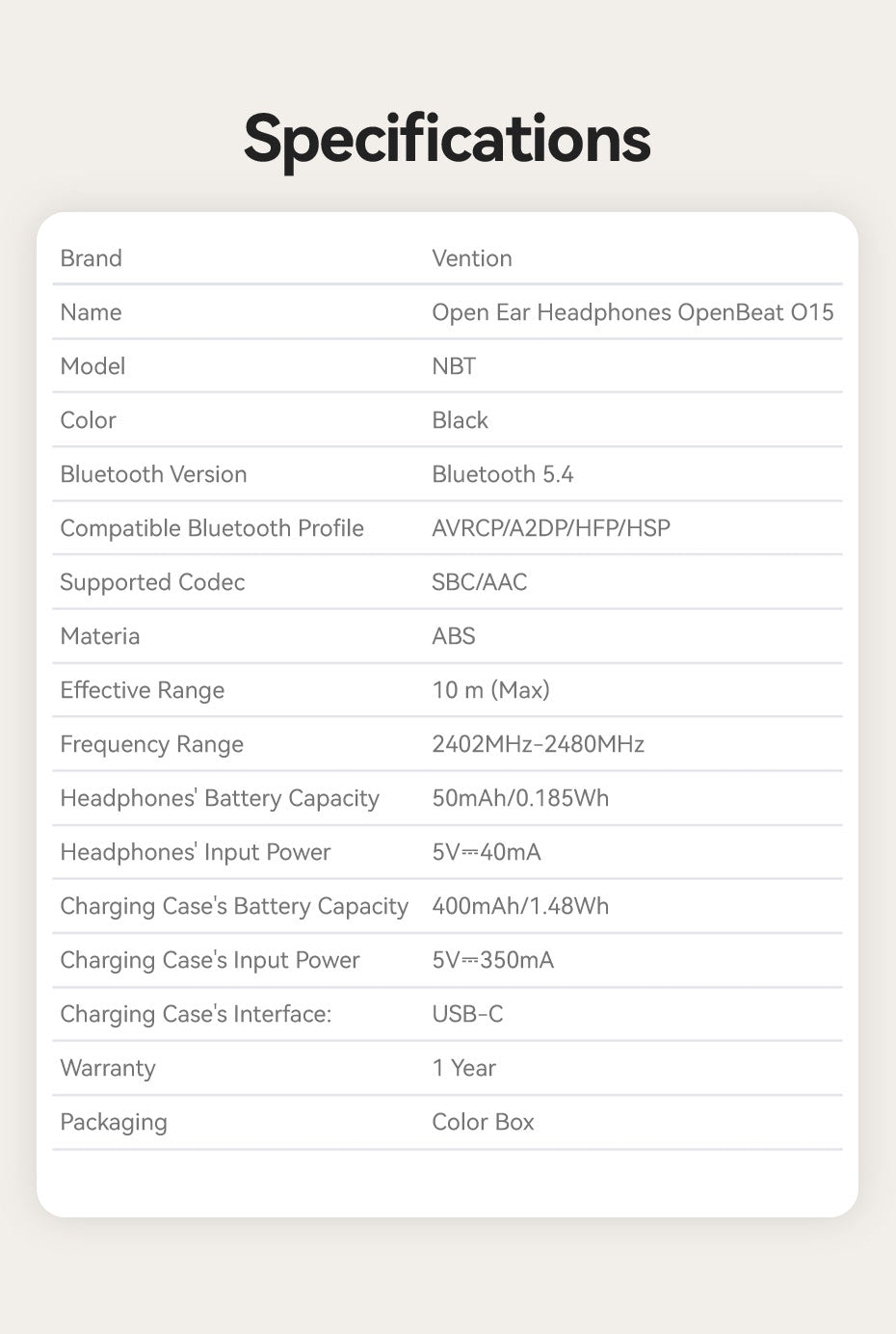Select the Brand label text
The width and height of the screenshot is (896, 1334).
(91, 258)
